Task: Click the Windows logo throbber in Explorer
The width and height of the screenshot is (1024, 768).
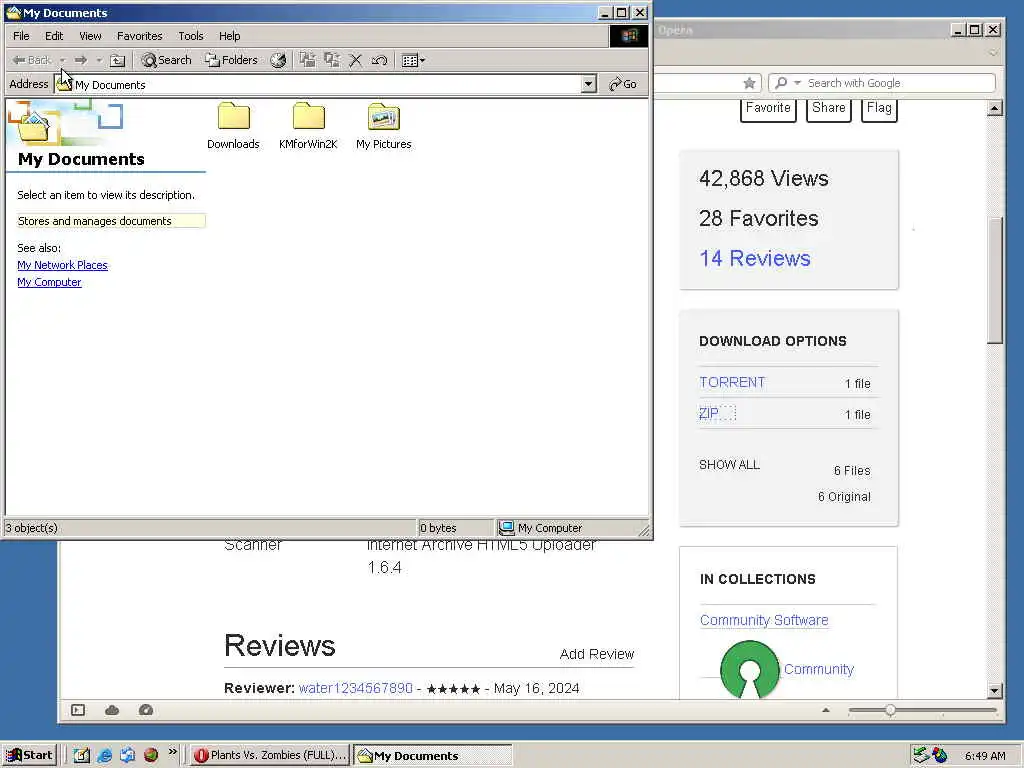Action: (629, 36)
